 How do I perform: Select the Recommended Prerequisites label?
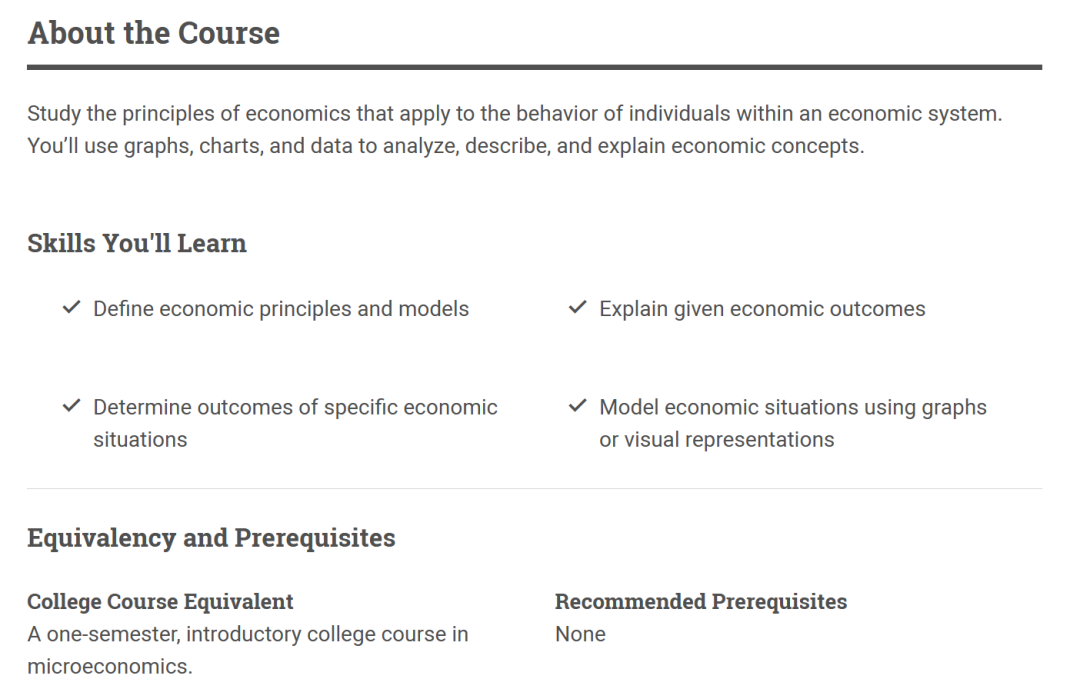point(701,601)
